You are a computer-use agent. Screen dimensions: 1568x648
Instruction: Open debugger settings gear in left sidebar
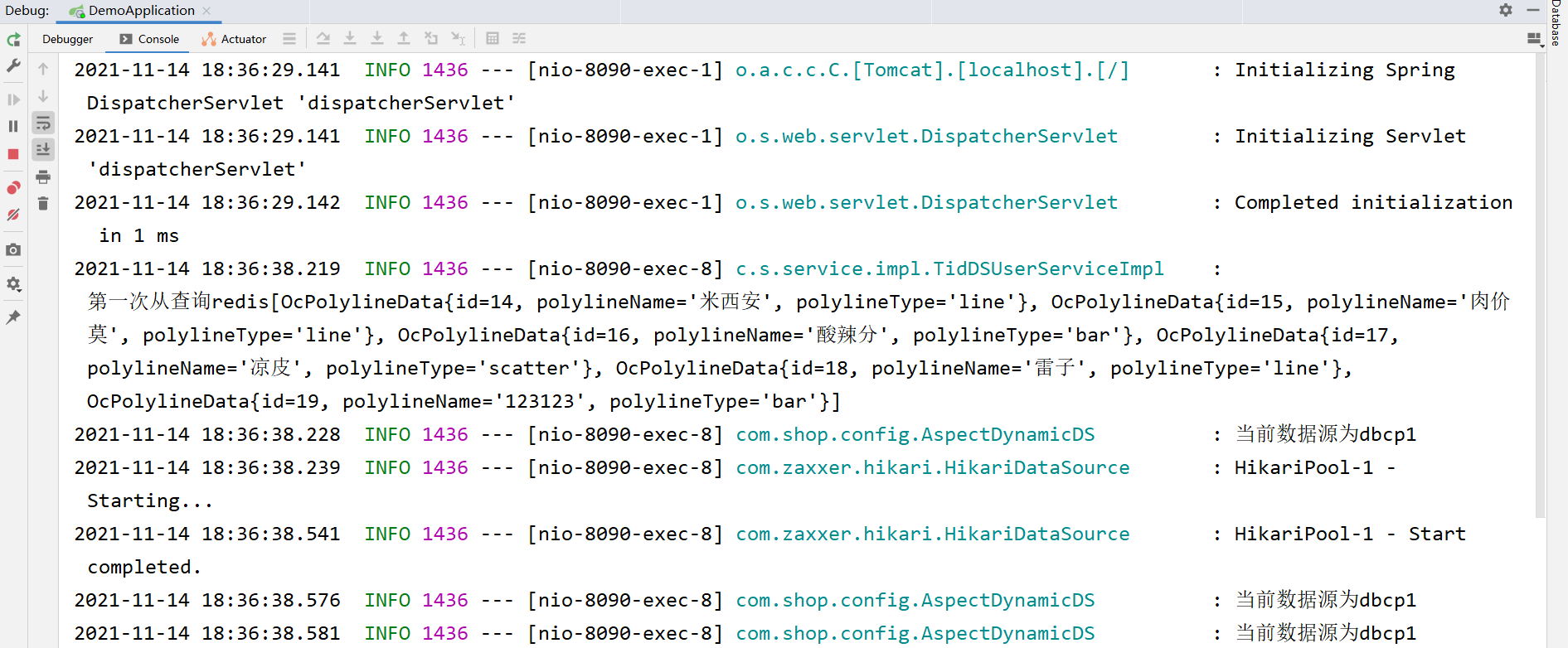tap(13, 284)
